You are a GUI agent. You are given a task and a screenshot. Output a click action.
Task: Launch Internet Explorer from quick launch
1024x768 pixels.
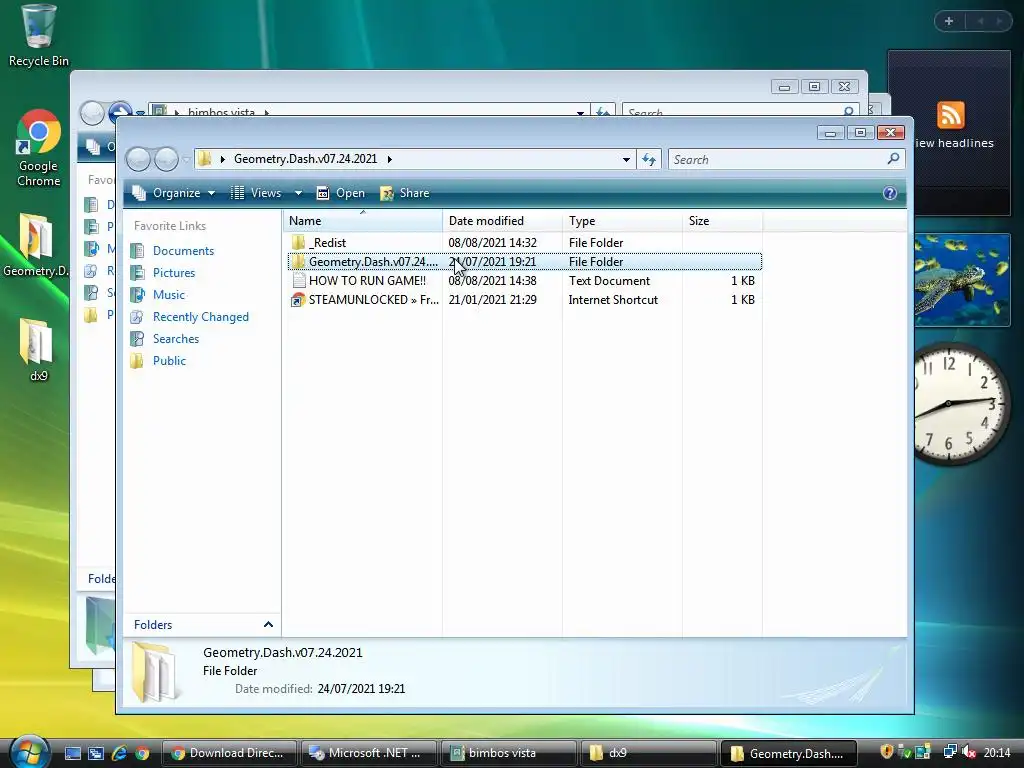coord(119,753)
